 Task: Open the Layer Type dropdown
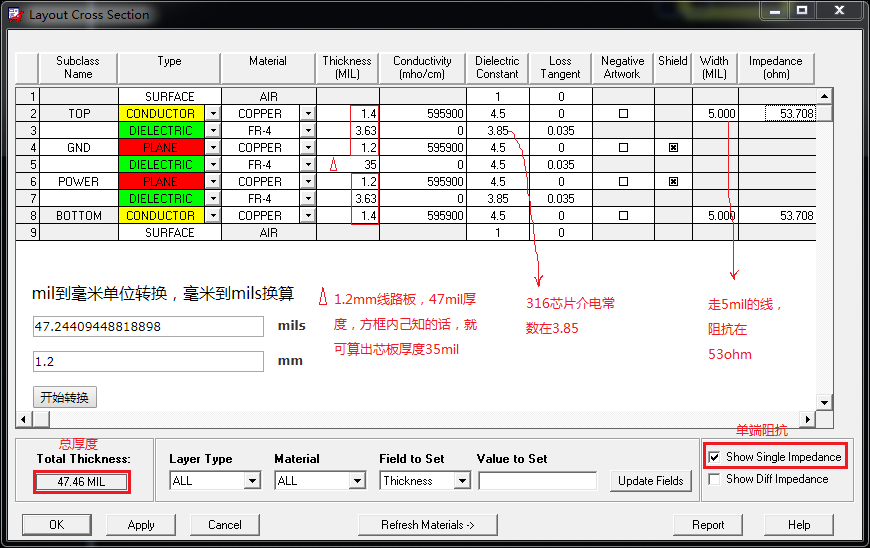[x=252, y=481]
